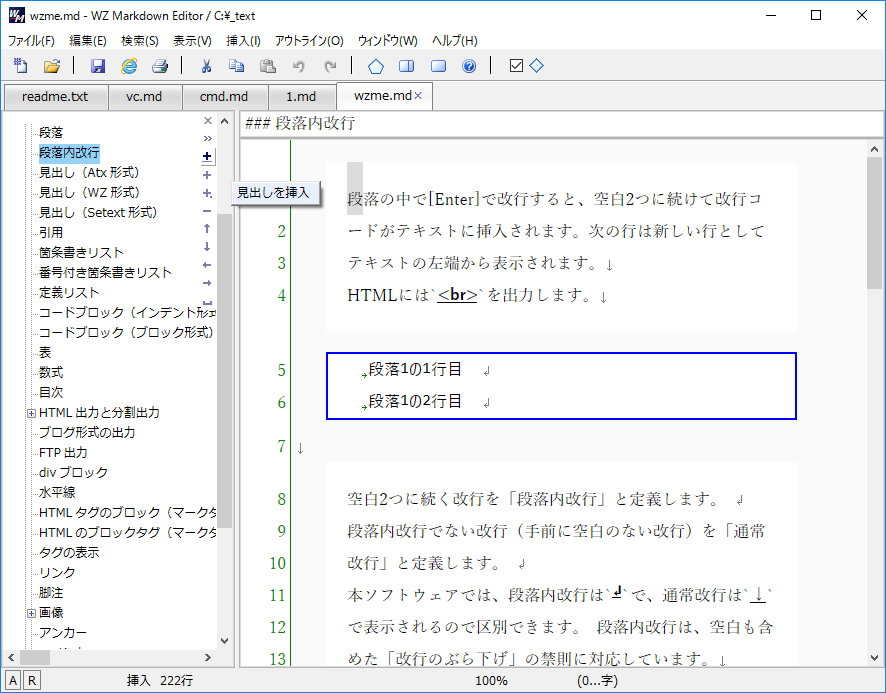Screen dimensions: 886x693
Task: Move heading up with the up arrow icon
Action: tap(207, 228)
